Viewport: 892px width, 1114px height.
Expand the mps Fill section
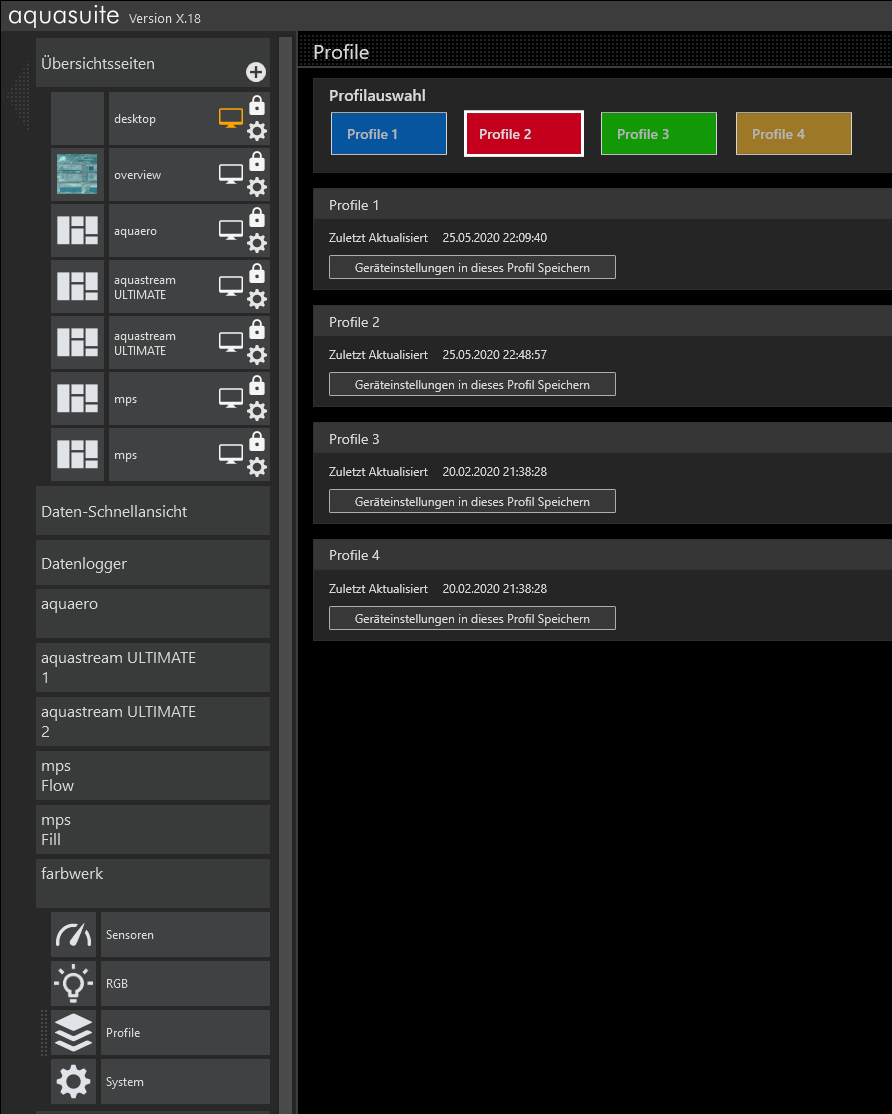tap(153, 829)
